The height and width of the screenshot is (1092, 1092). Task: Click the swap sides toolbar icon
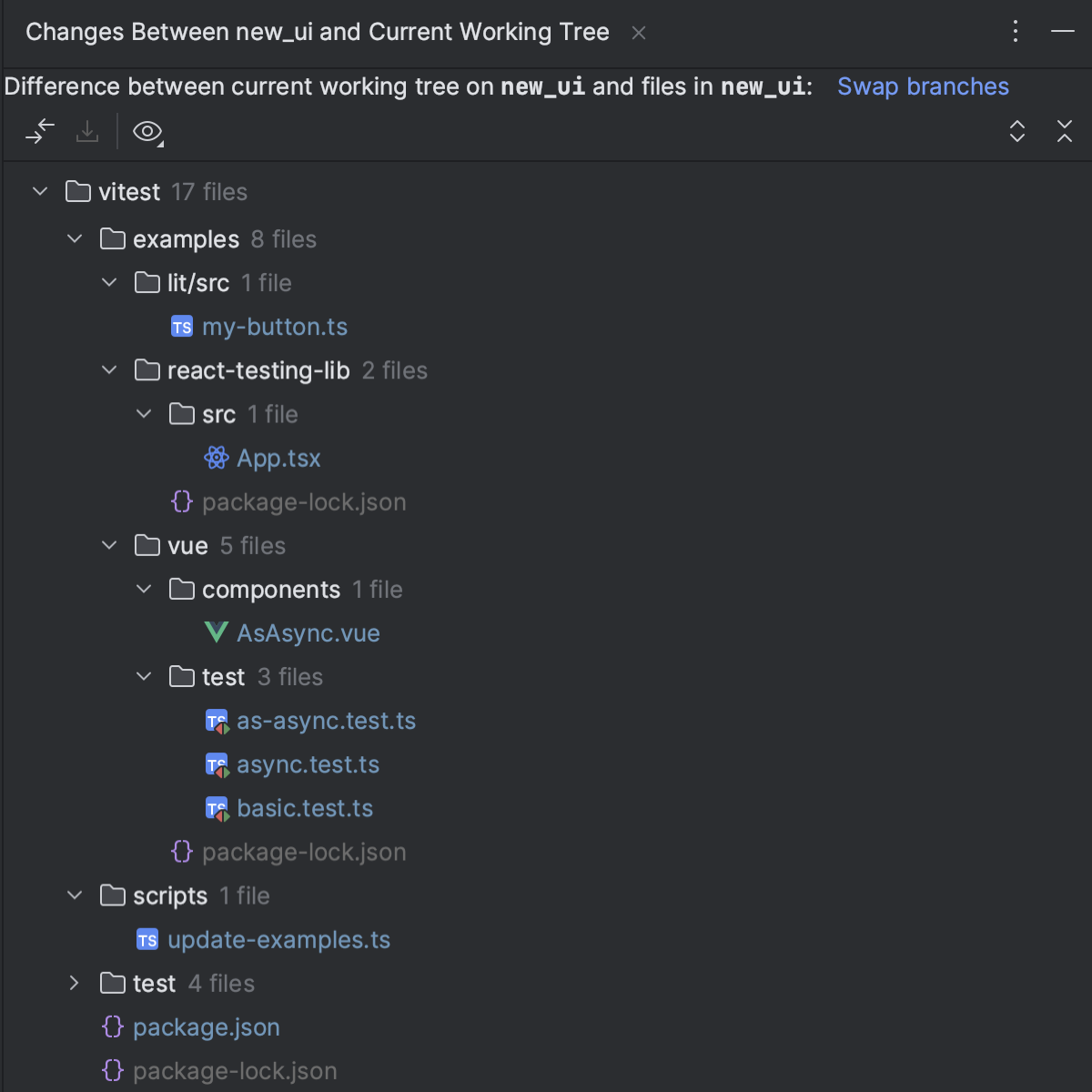40,132
